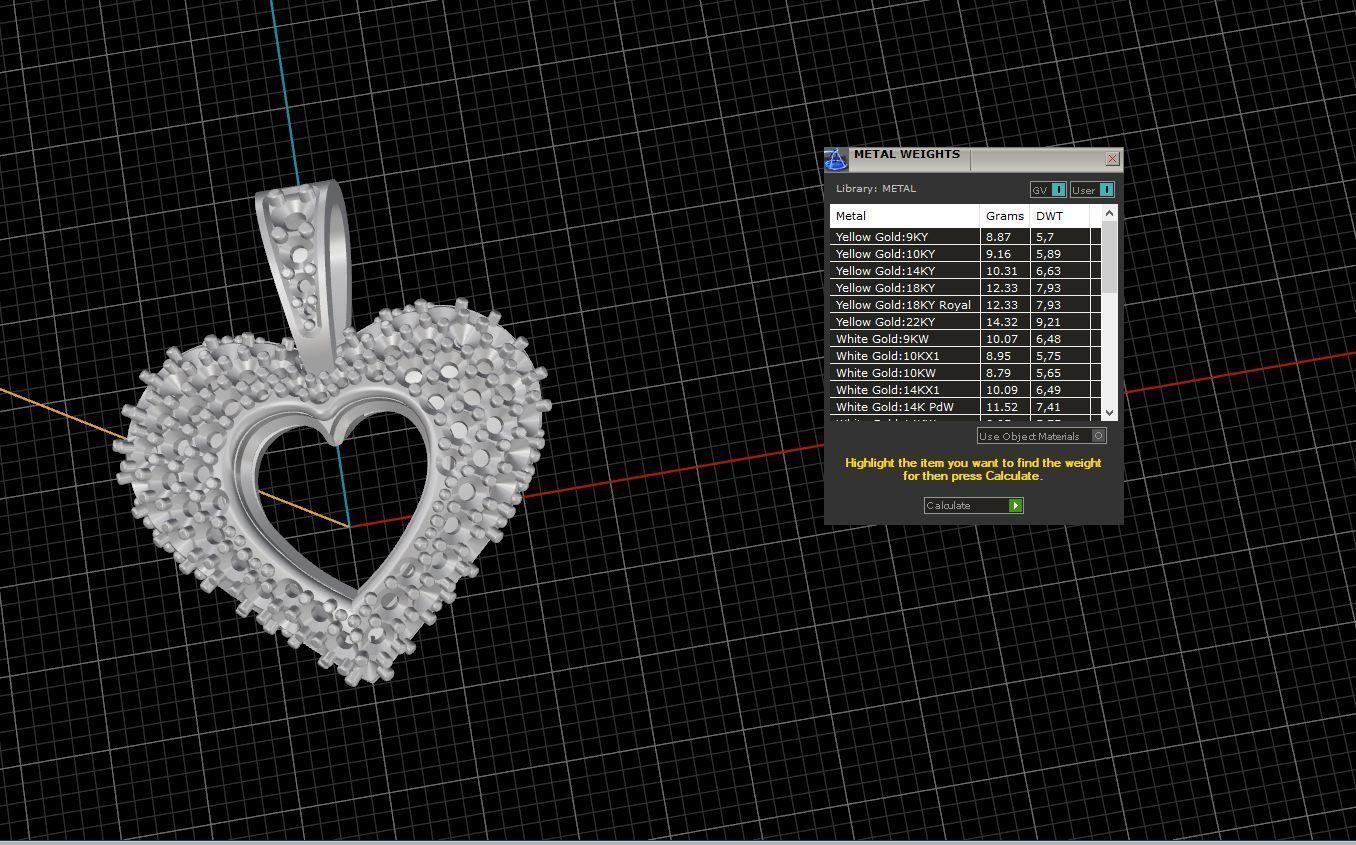Click the 6,63 DWT value
The width and height of the screenshot is (1356, 845).
pyautogui.click(x=1048, y=271)
